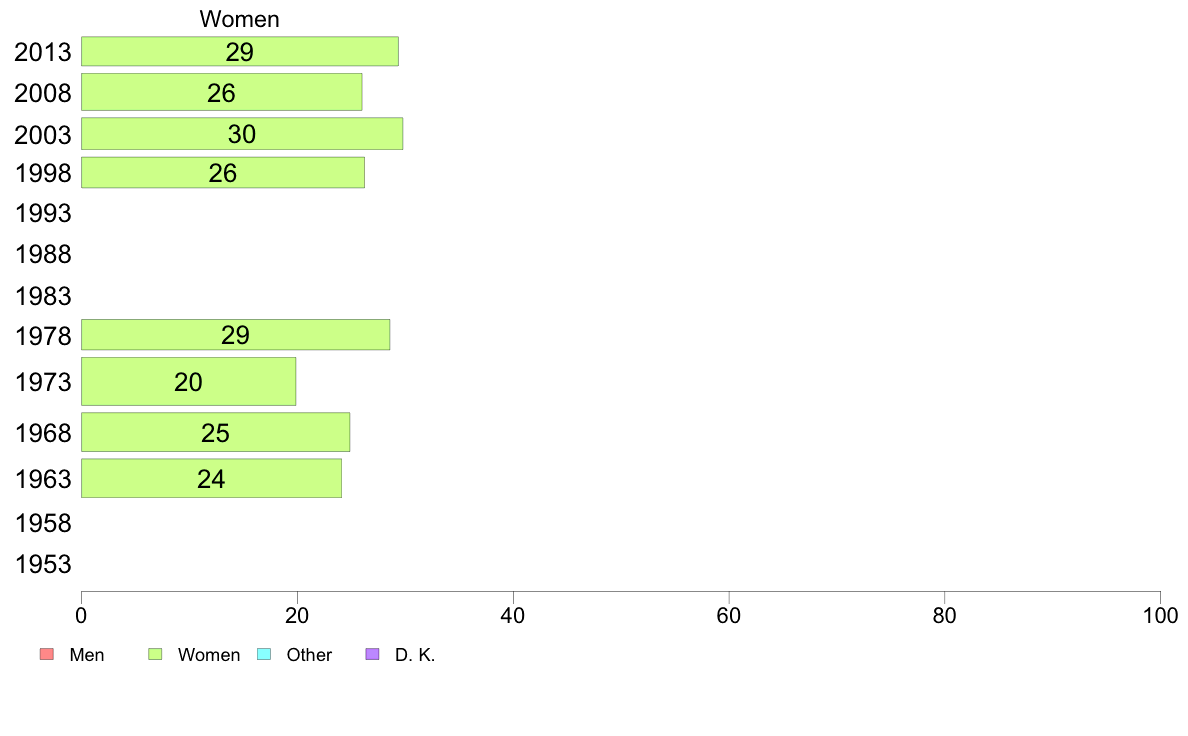
Task: Click the 100 axis tick label
Action: [x=1160, y=615]
